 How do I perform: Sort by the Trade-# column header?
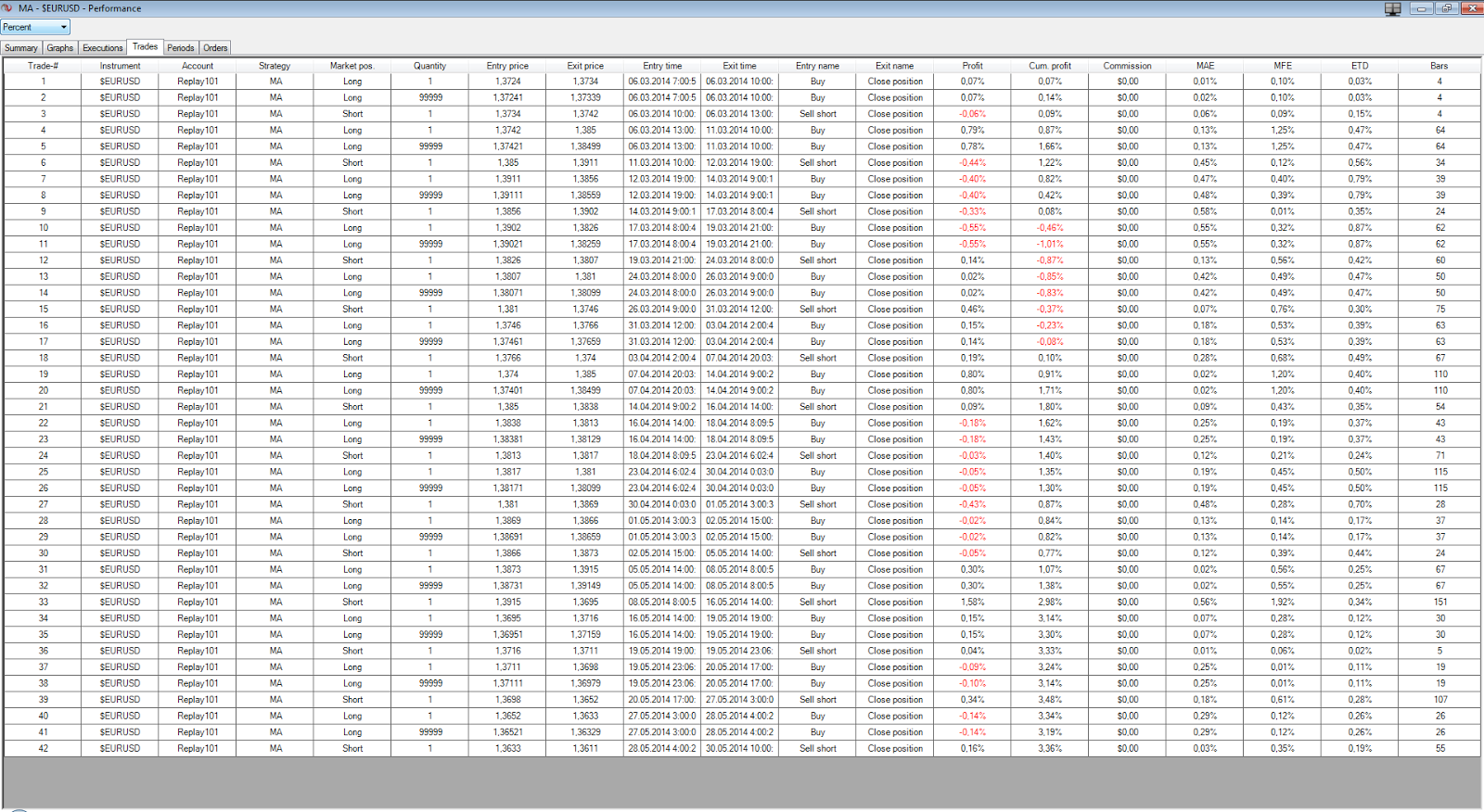tap(43, 66)
